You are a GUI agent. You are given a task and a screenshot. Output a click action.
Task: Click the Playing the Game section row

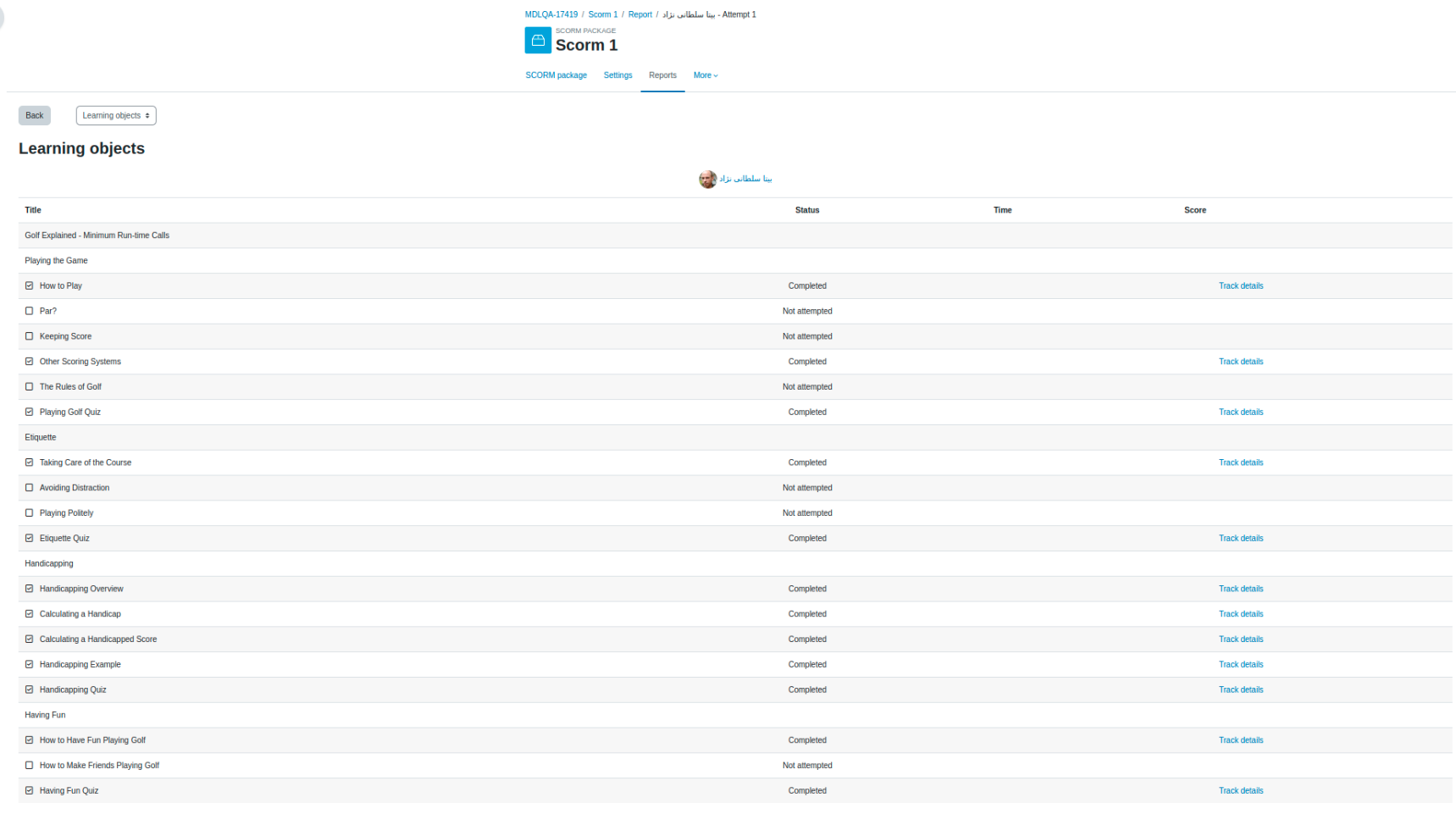click(735, 261)
